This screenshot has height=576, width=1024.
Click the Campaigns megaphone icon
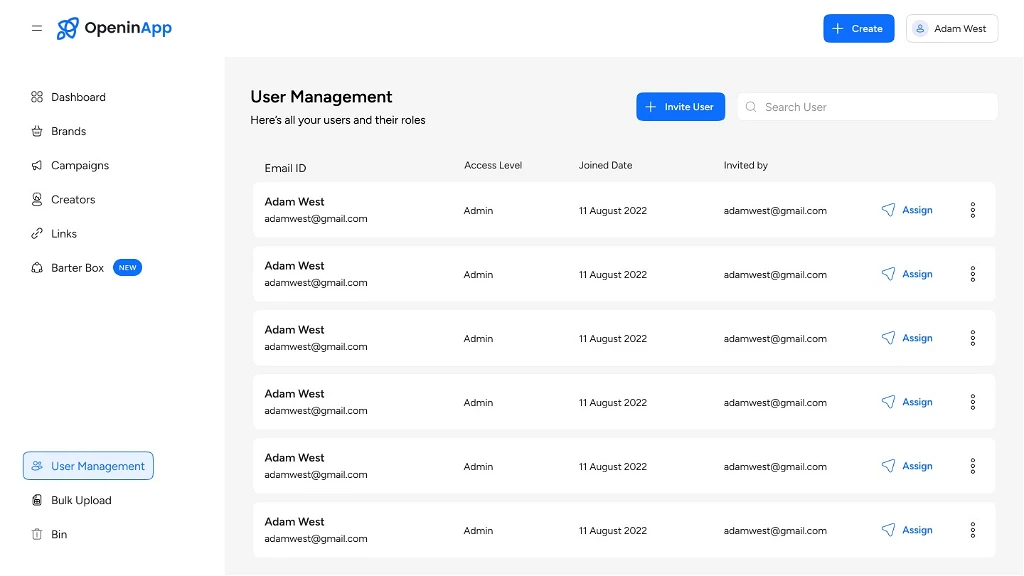coord(36,165)
